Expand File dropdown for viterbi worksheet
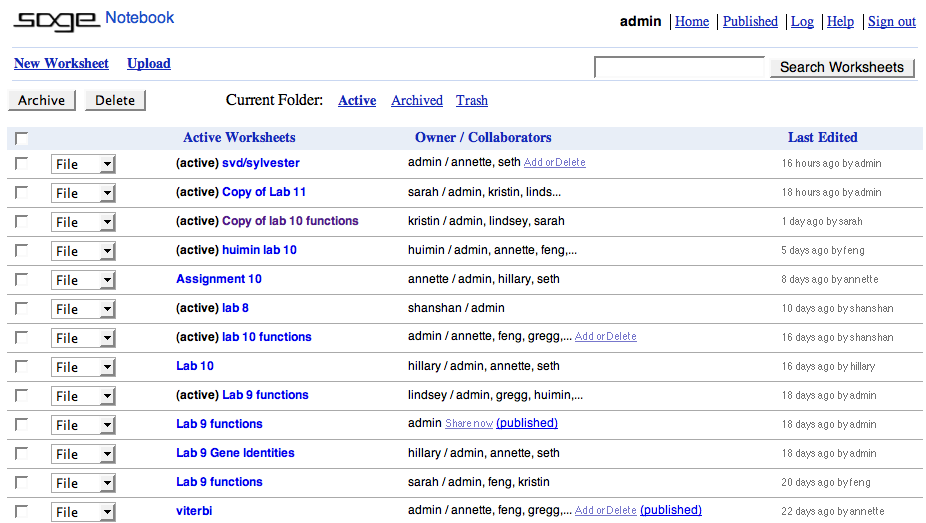Screen dimensions: 926x523 click(x=83, y=512)
